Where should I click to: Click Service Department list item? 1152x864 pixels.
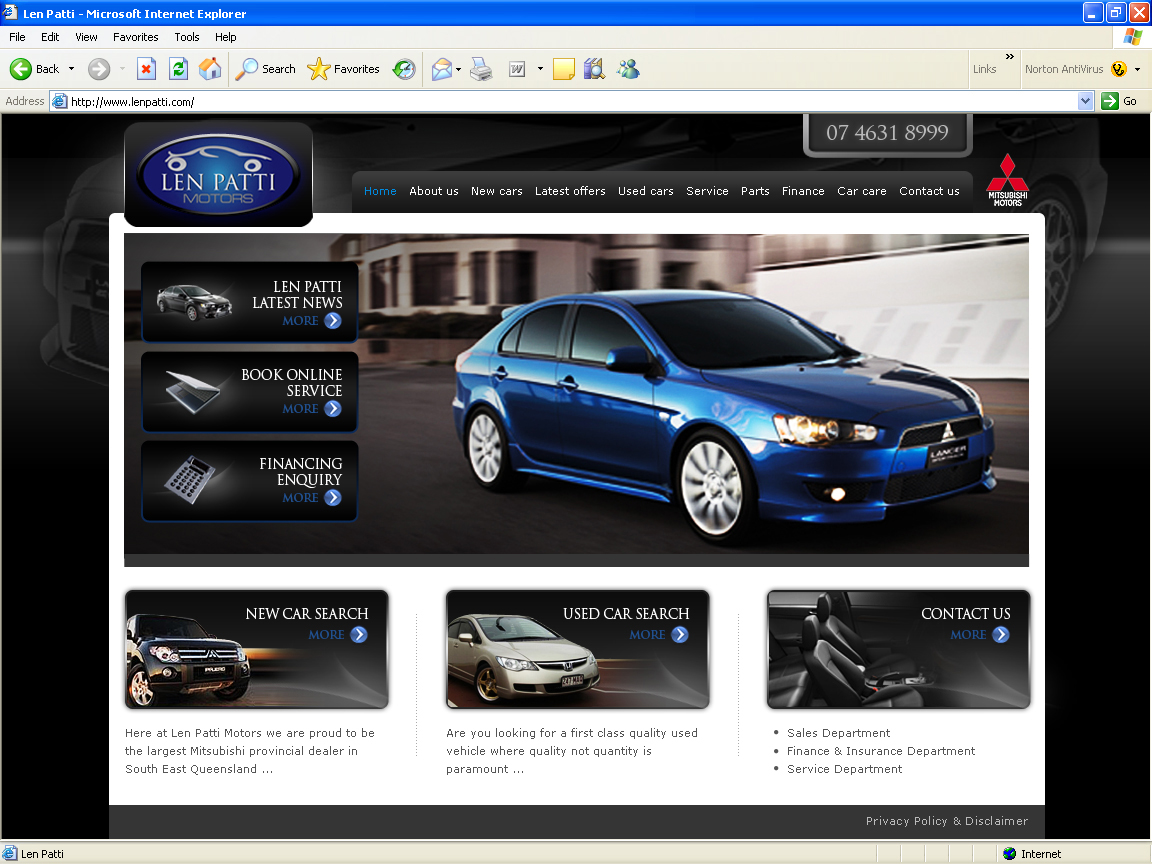[844, 769]
